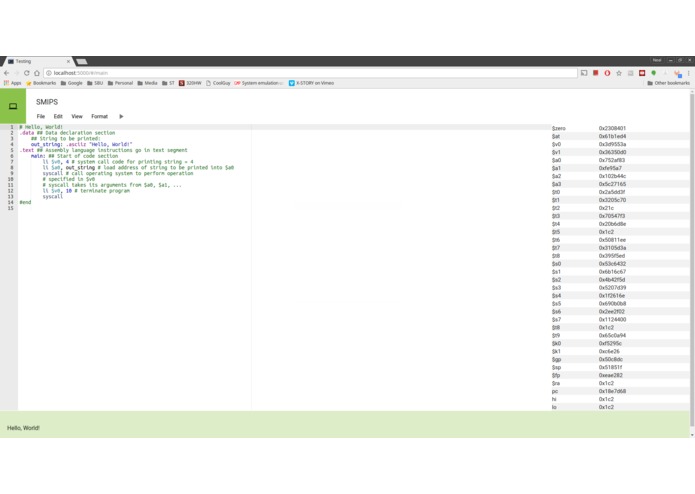Click the 'main:' label on line 6
The image size is (695, 494).
[38, 156]
